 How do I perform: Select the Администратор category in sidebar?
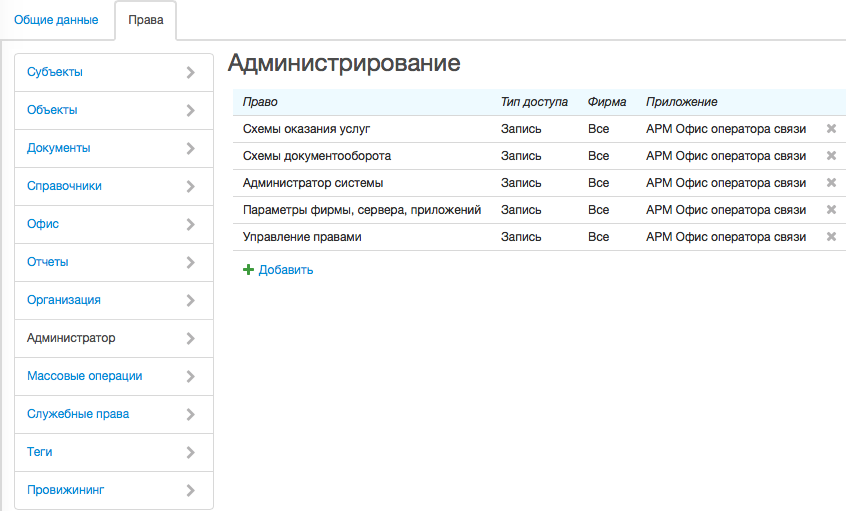point(114,338)
